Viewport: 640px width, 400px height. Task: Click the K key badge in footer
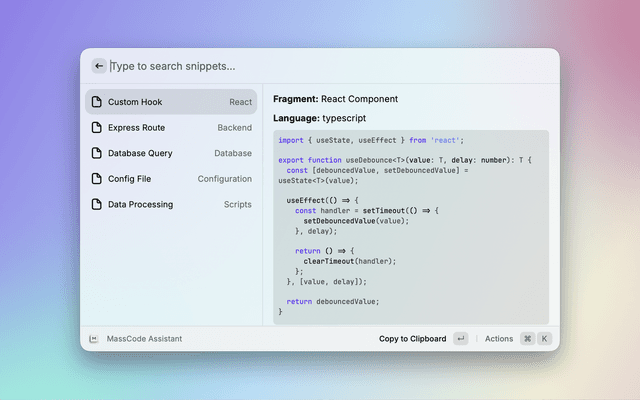(545, 339)
